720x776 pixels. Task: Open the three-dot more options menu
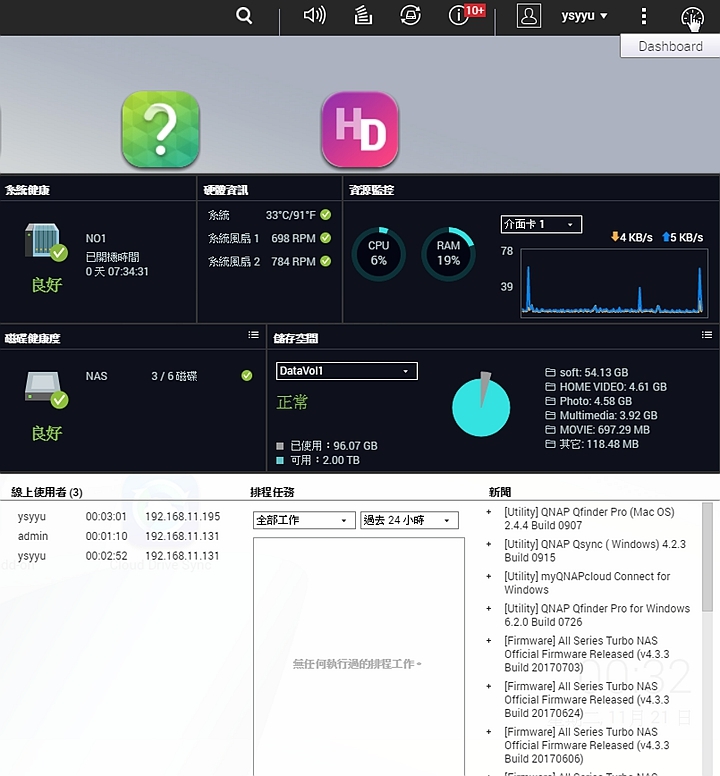point(643,16)
